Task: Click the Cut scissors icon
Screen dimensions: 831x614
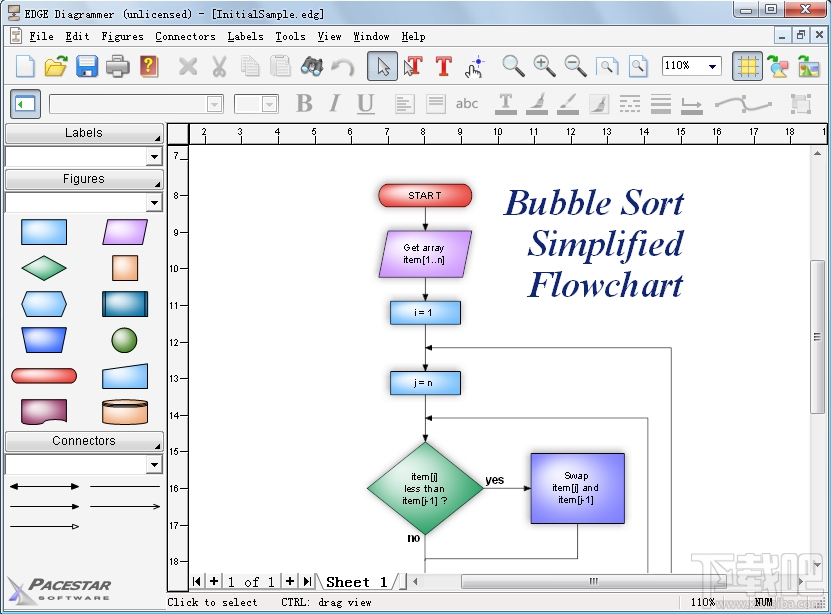Action: click(x=219, y=66)
